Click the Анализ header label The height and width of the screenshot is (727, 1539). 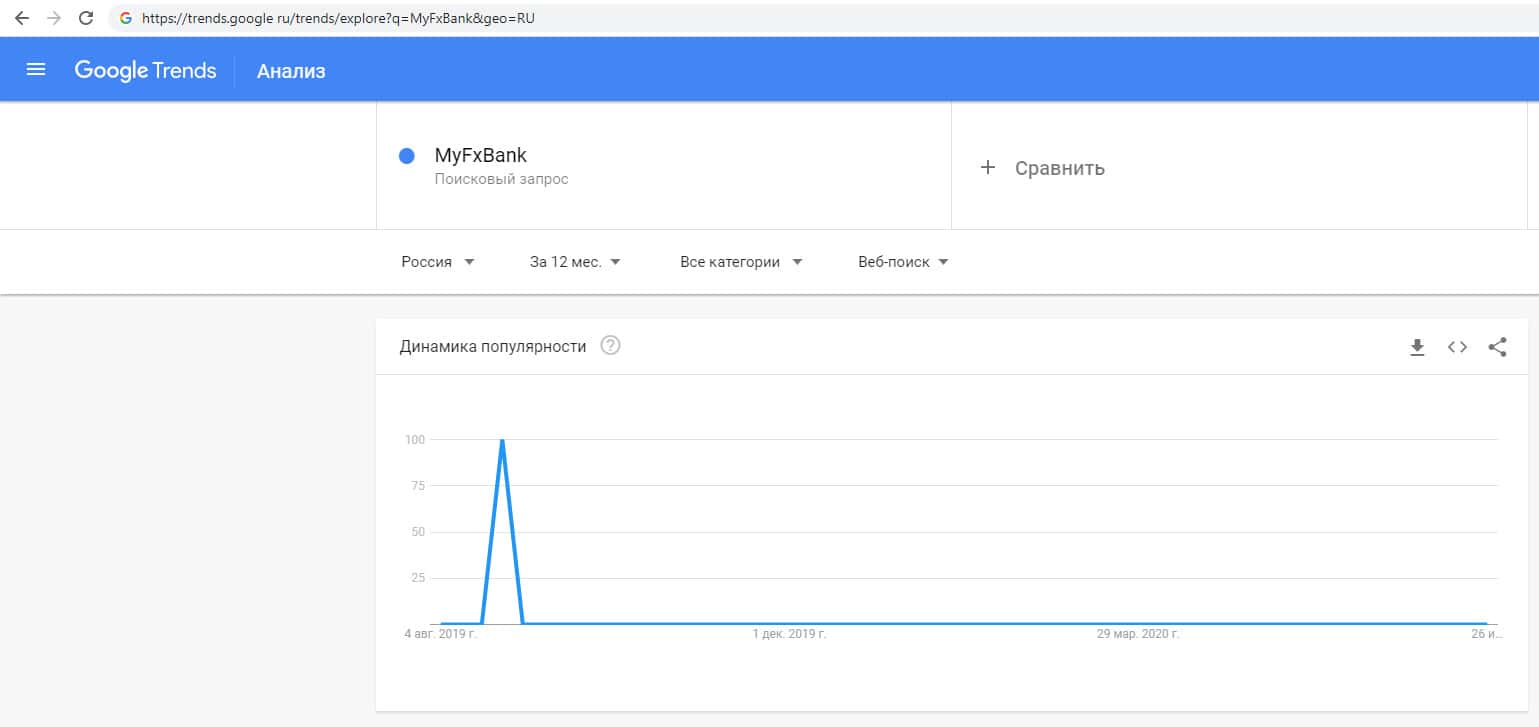291,71
